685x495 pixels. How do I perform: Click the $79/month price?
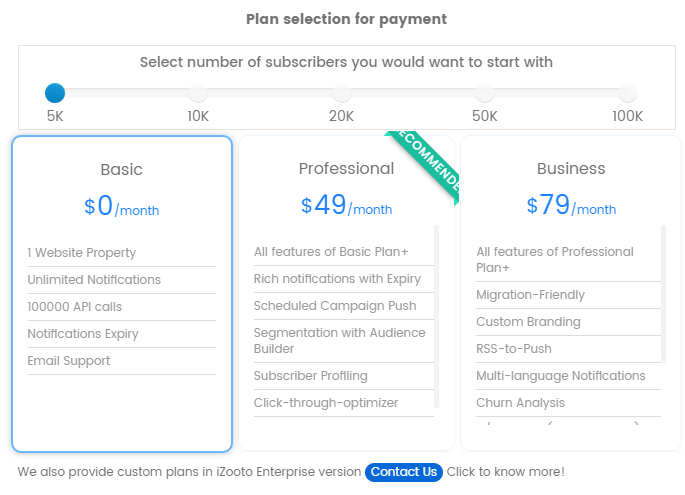click(x=571, y=206)
